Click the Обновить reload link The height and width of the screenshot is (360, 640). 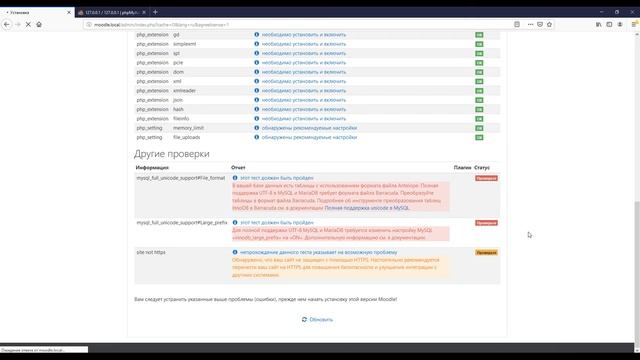(x=317, y=320)
